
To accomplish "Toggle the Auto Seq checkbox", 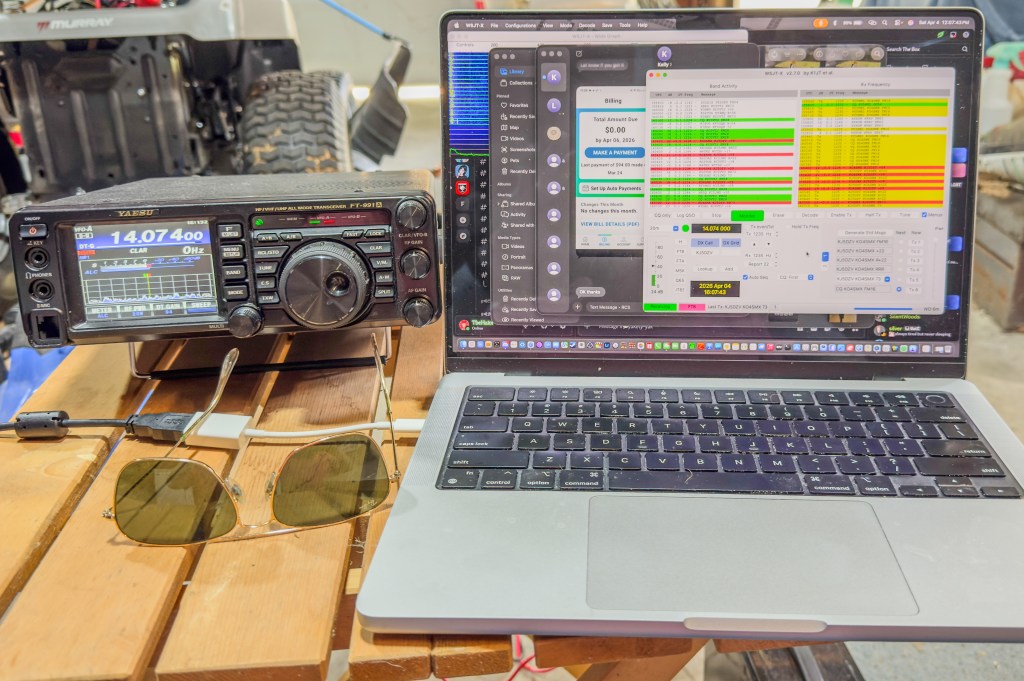I will (x=746, y=277).
